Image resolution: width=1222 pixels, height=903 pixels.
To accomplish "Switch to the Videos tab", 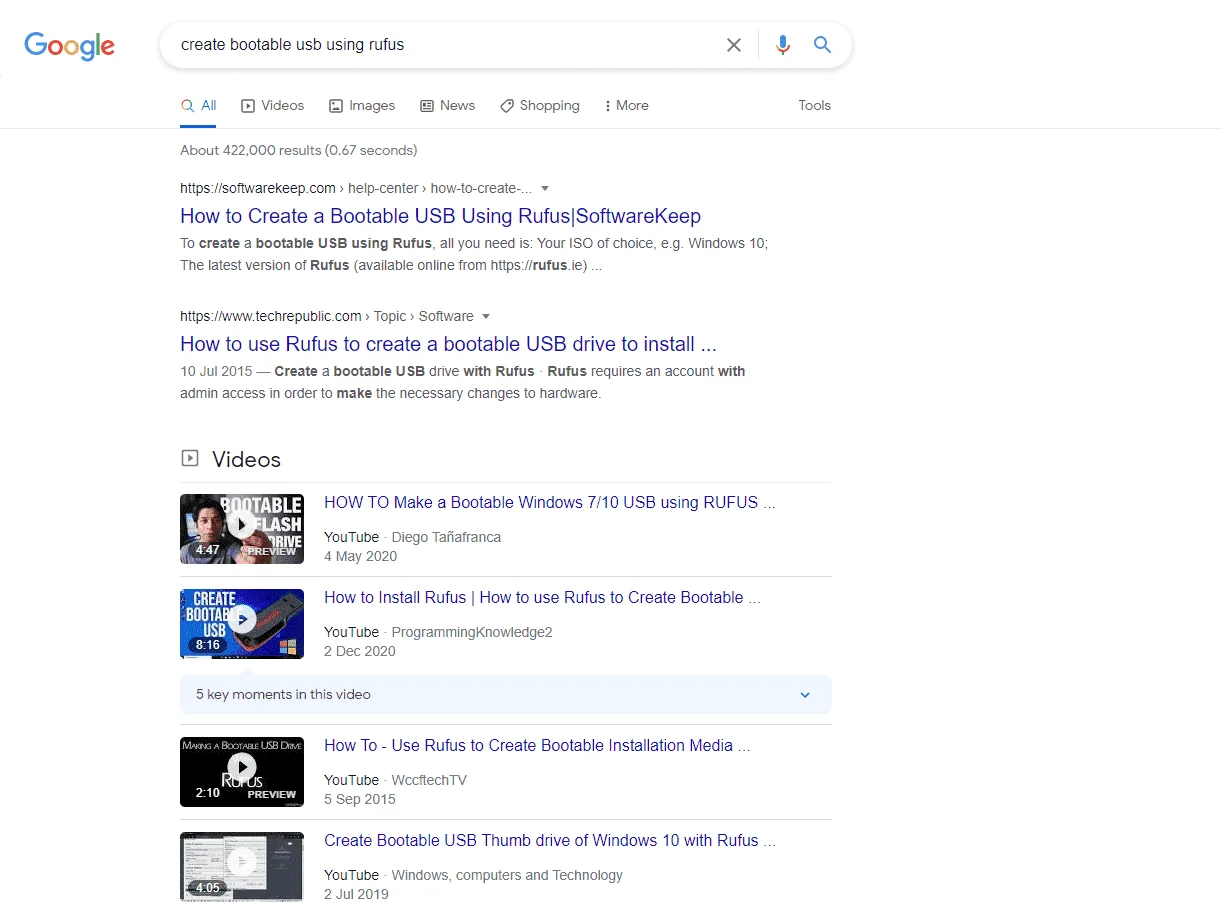I will point(272,105).
